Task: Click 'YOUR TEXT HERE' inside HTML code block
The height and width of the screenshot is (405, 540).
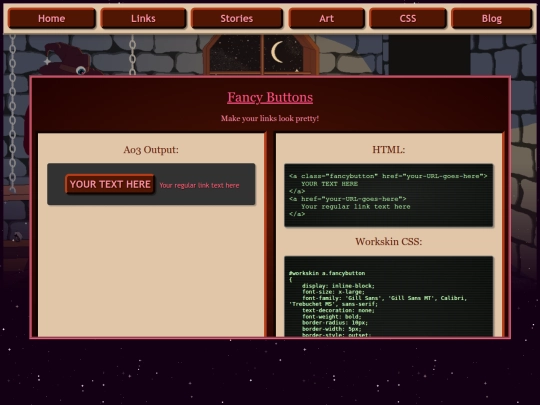Action: (330, 184)
